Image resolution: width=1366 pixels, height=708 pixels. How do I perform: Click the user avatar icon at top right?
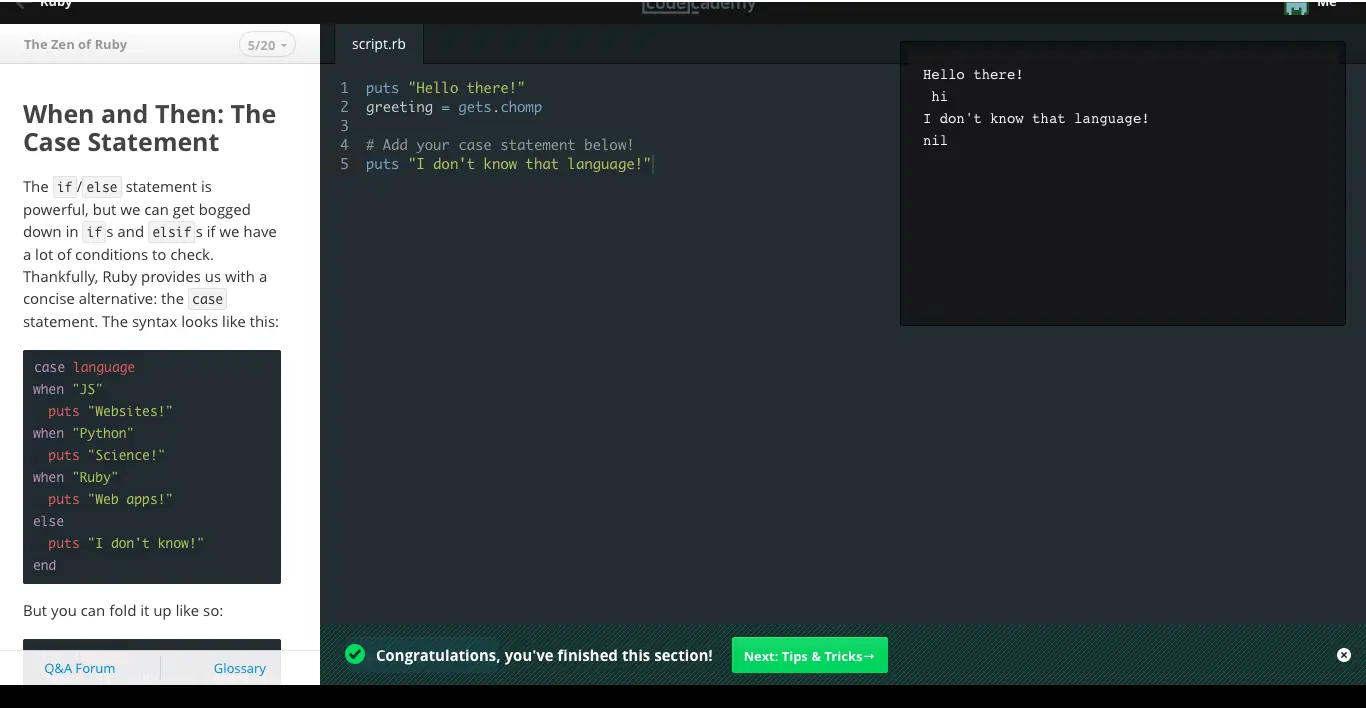click(x=1296, y=6)
